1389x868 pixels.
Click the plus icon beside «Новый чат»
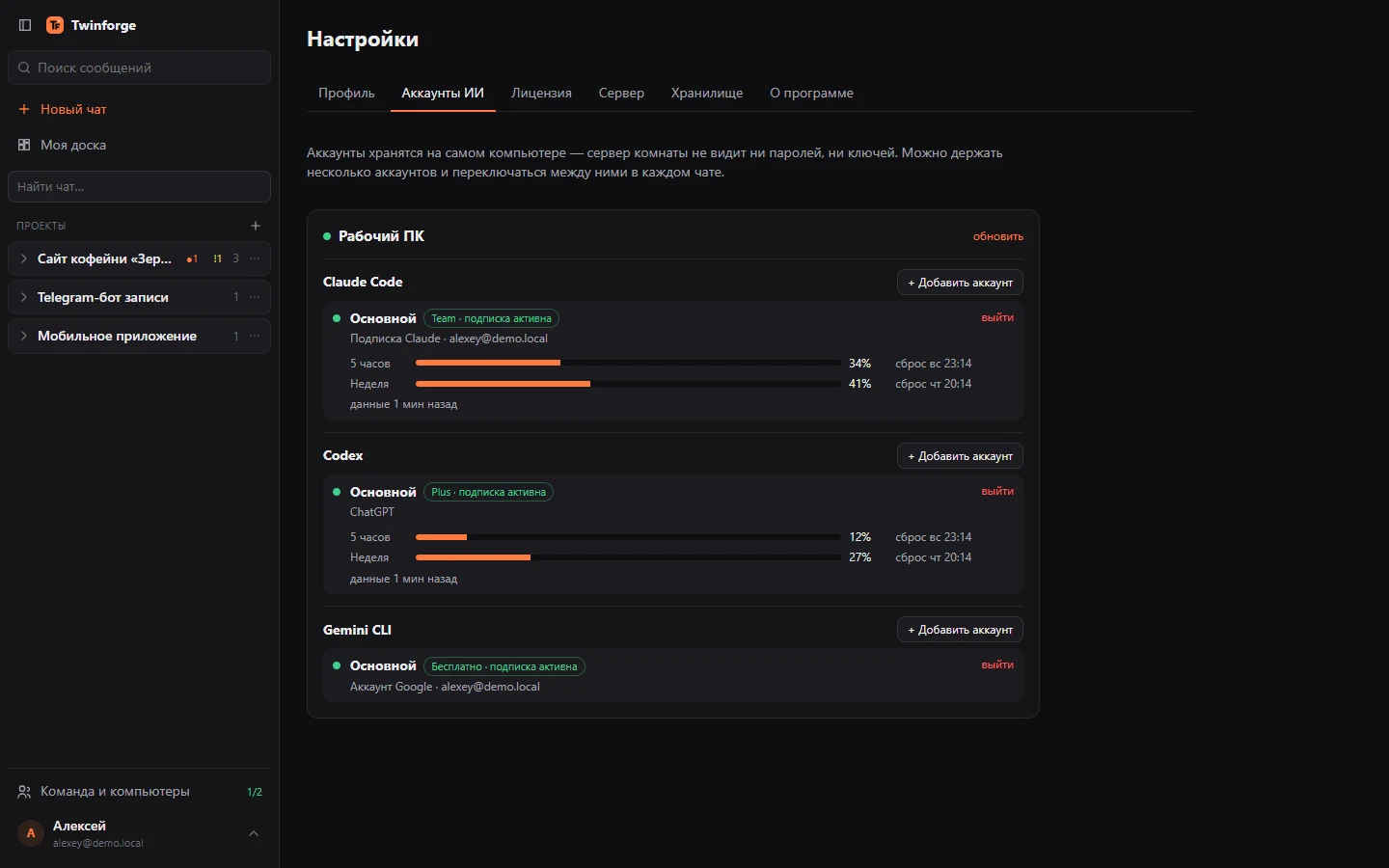pyautogui.click(x=24, y=109)
